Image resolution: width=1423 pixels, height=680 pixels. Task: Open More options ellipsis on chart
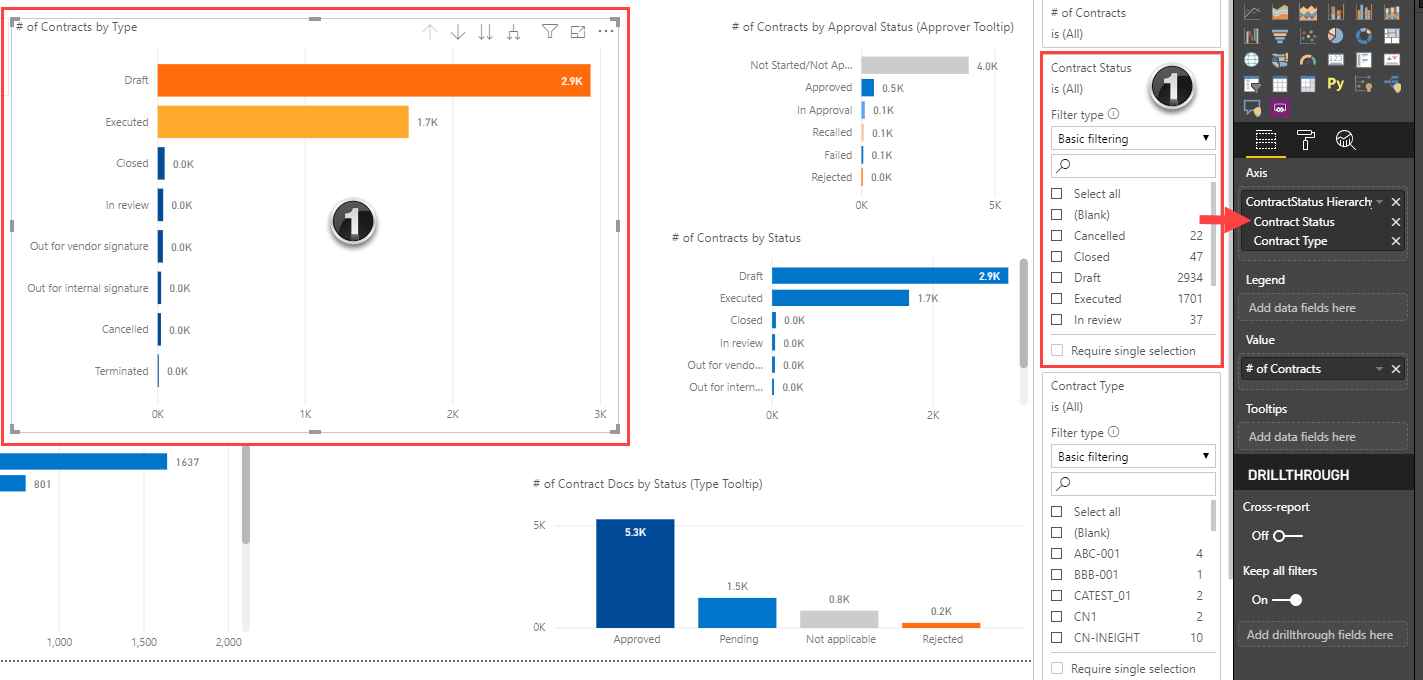pos(606,32)
